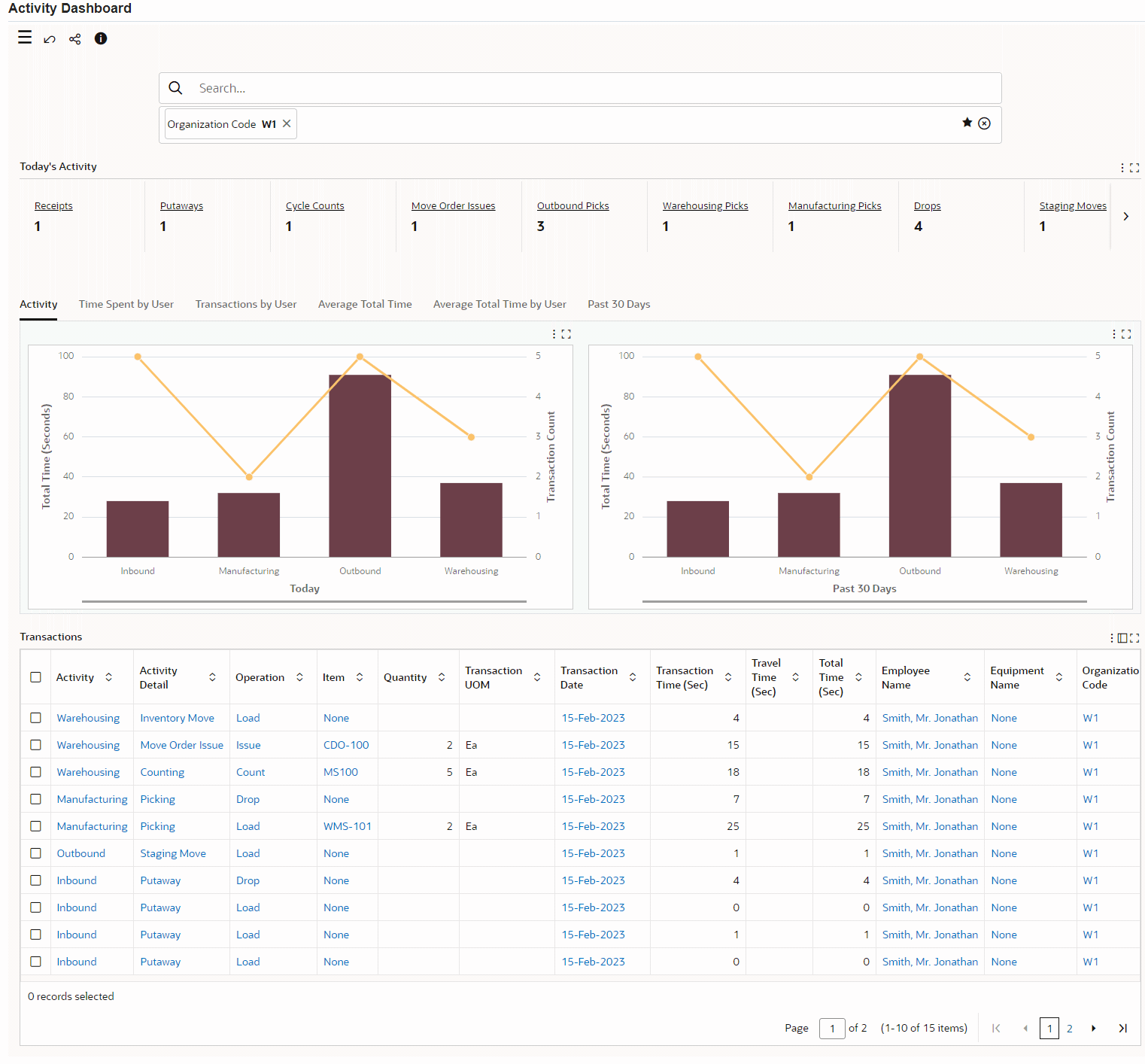Open Transactions column chooser icon
1145x1064 pixels.
coord(1122,638)
